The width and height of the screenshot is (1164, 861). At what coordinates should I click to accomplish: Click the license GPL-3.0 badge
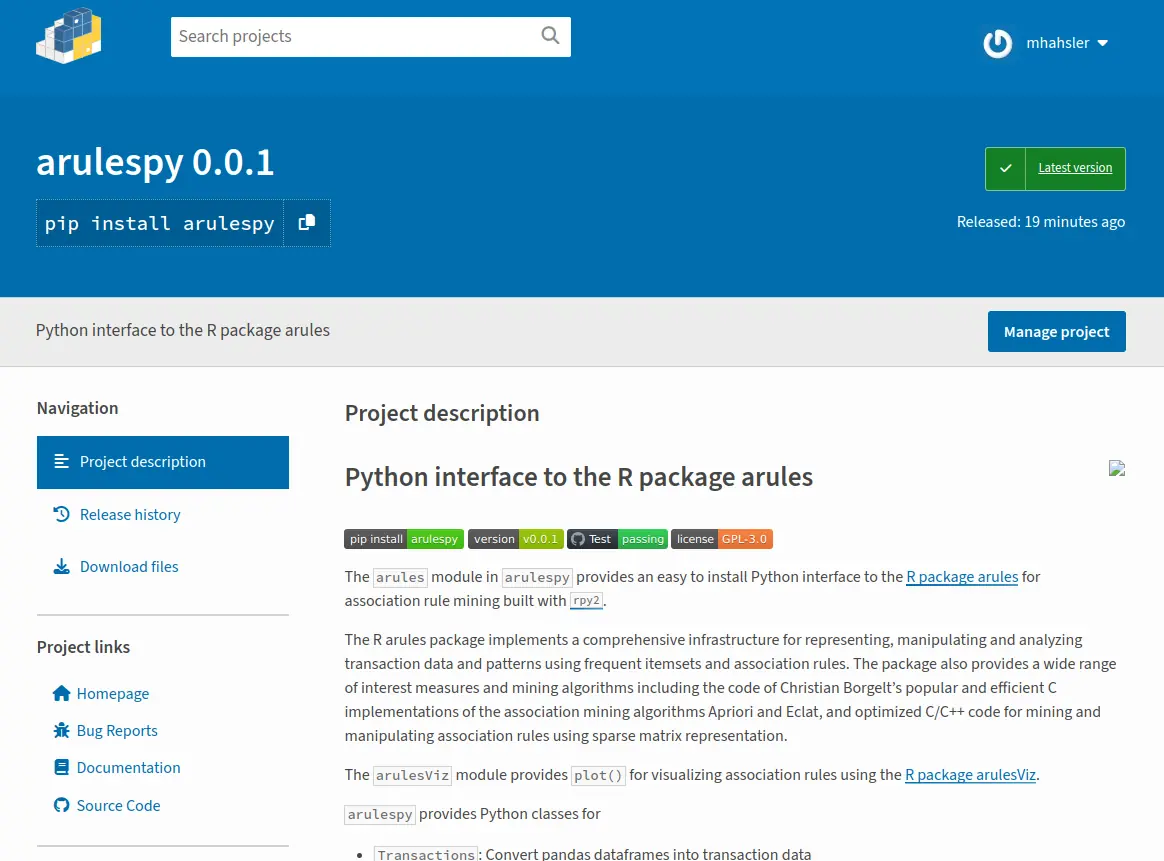click(722, 539)
